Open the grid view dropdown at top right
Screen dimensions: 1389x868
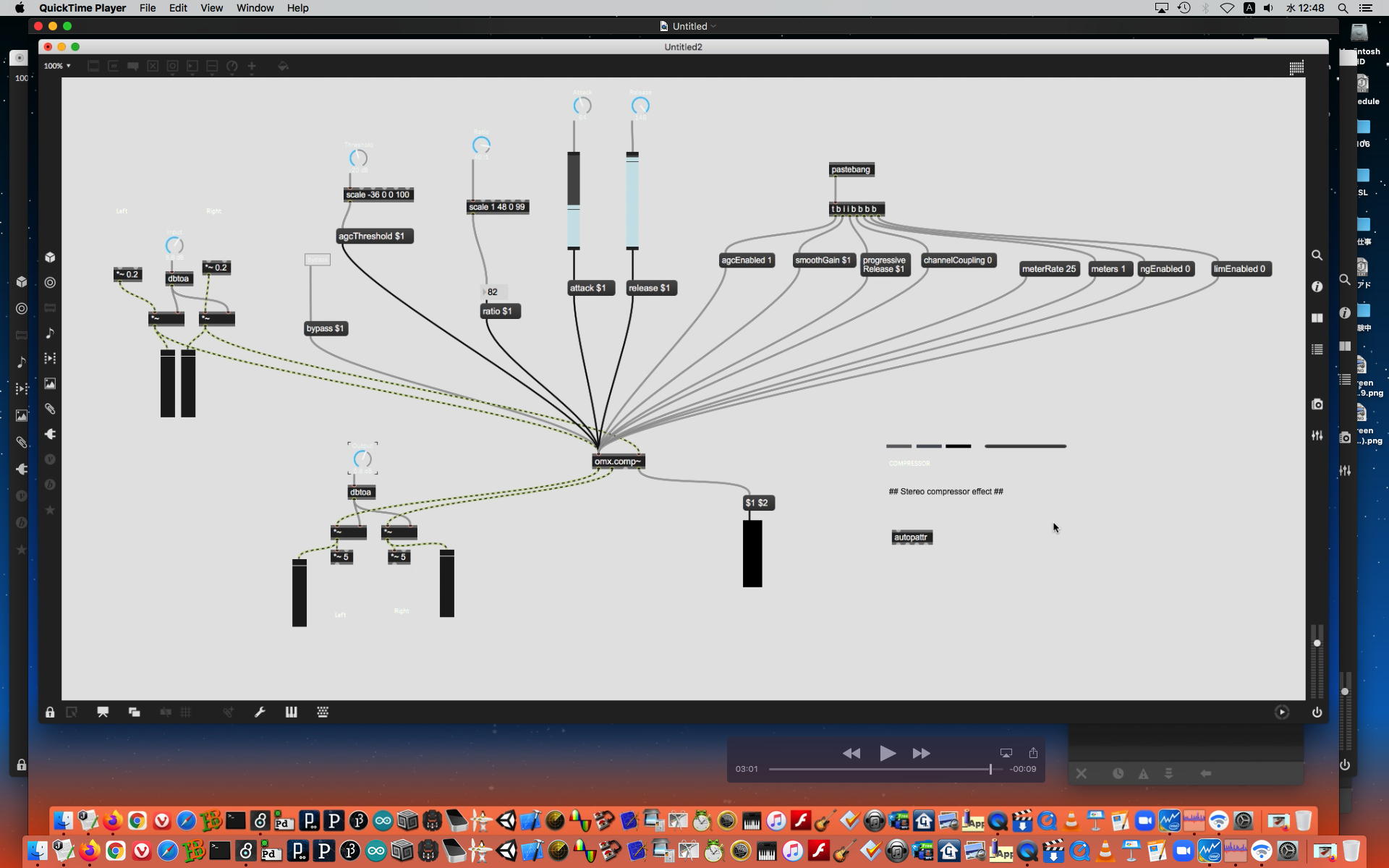[1296, 67]
